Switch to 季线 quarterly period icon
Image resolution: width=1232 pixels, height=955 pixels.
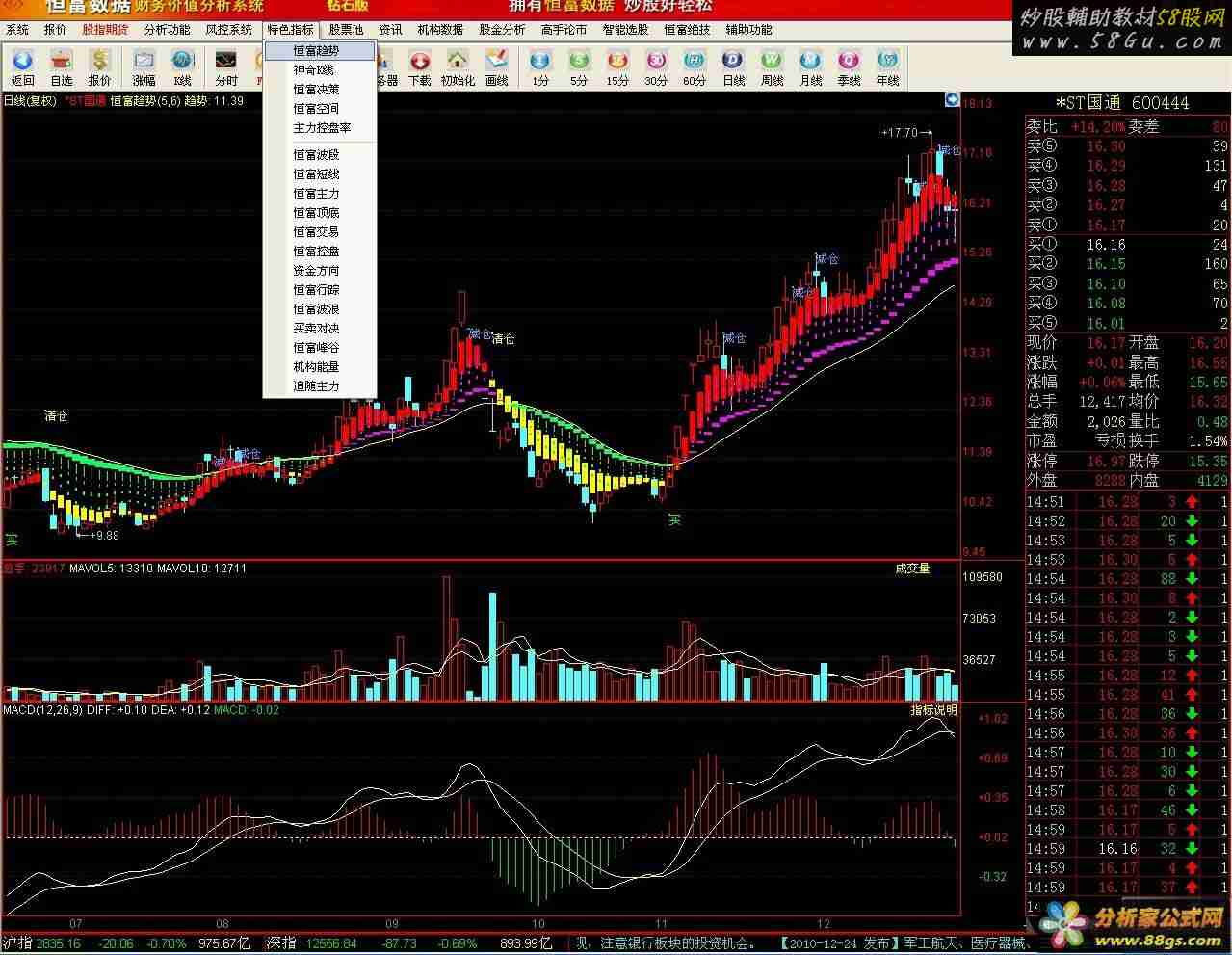coord(849,67)
